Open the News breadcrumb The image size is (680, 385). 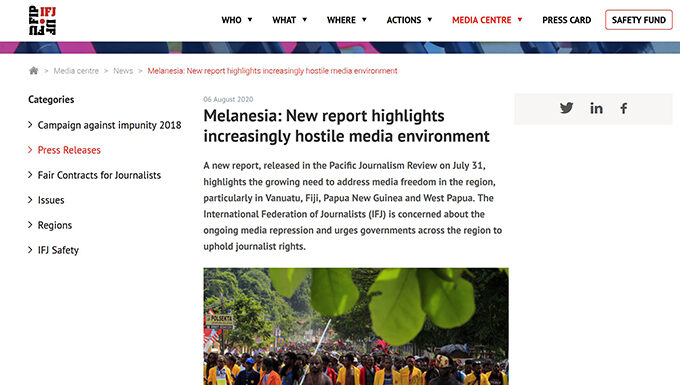pyautogui.click(x=123, y=71)
